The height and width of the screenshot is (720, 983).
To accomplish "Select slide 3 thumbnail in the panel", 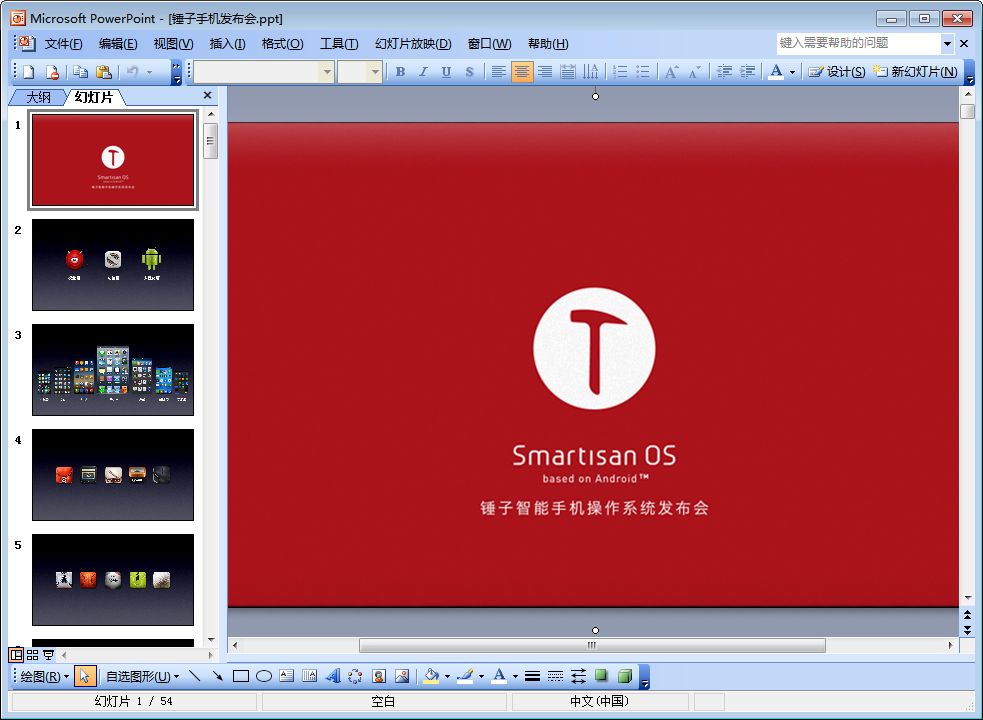I will [x=113, y=370].
